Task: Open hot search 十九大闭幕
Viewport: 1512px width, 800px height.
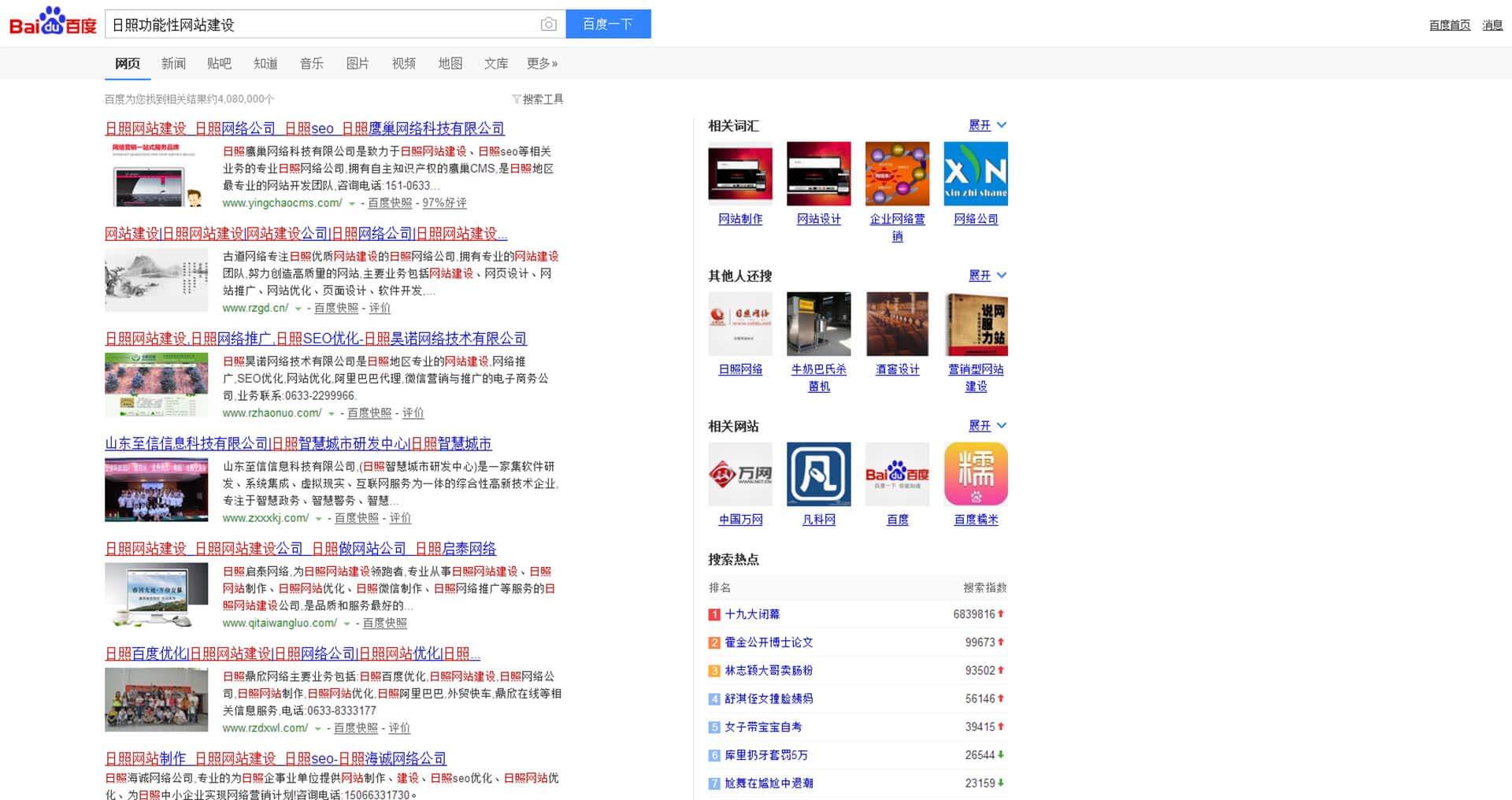Action: (752, 614)
